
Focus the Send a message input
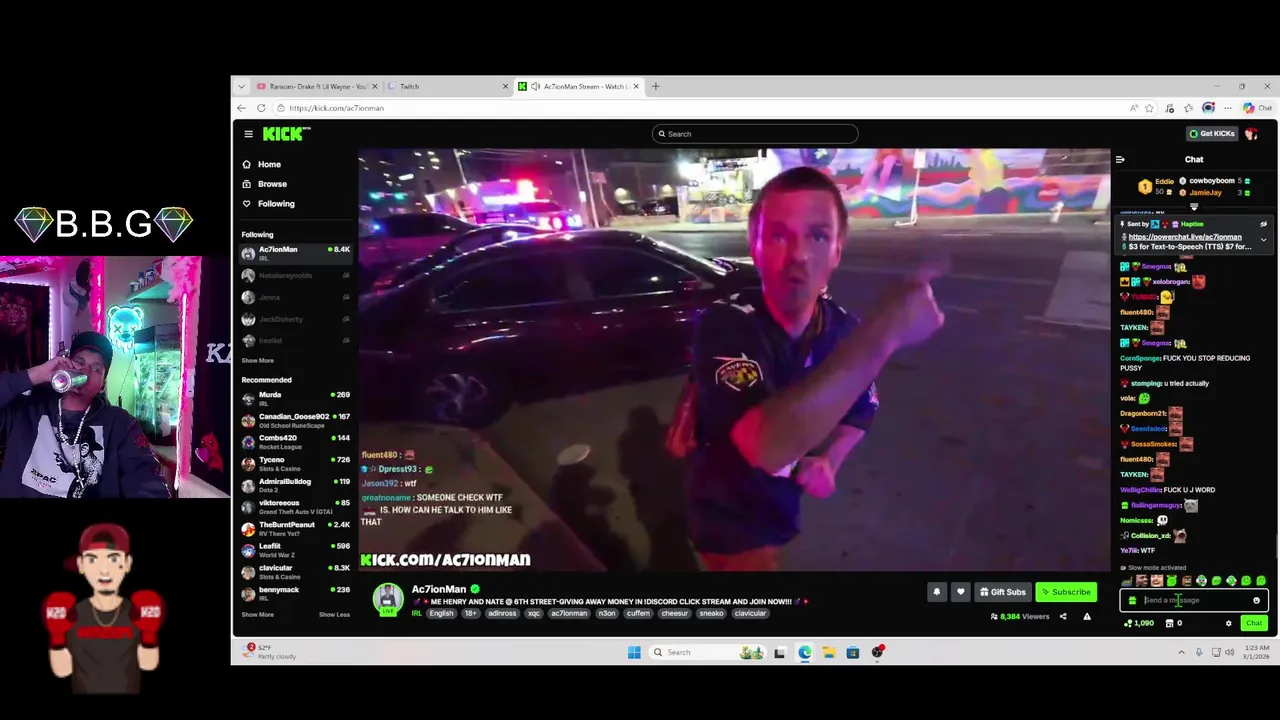pyautogui.click(x=1194, y=601)
